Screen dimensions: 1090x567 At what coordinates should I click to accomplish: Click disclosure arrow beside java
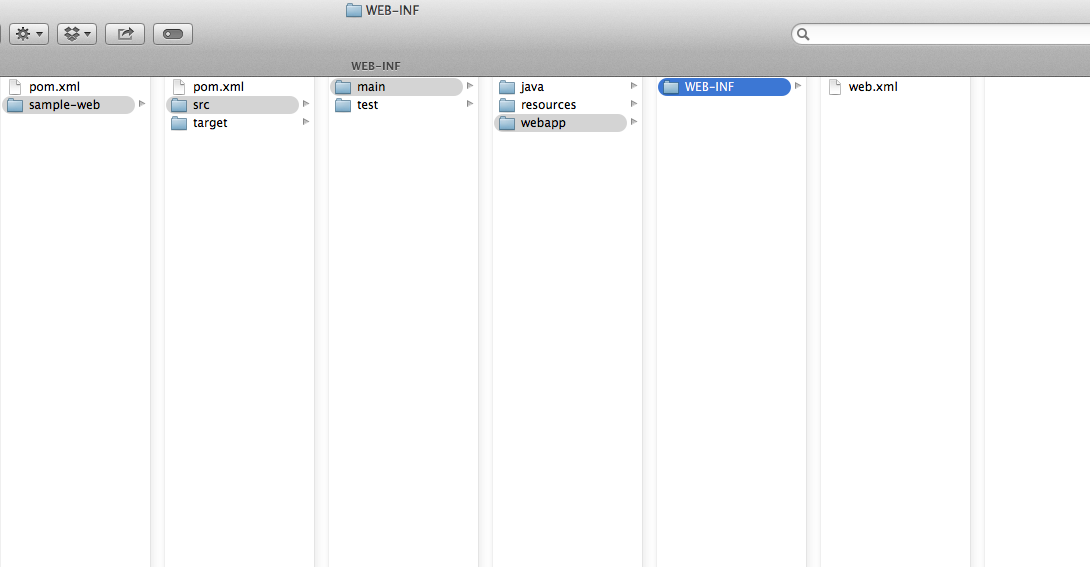(634, 85)
